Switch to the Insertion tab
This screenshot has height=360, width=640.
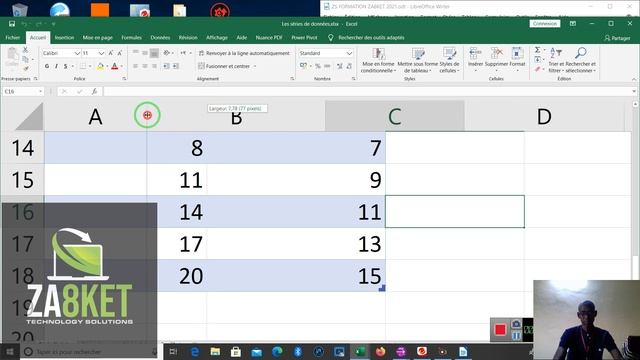click(64, 38)
